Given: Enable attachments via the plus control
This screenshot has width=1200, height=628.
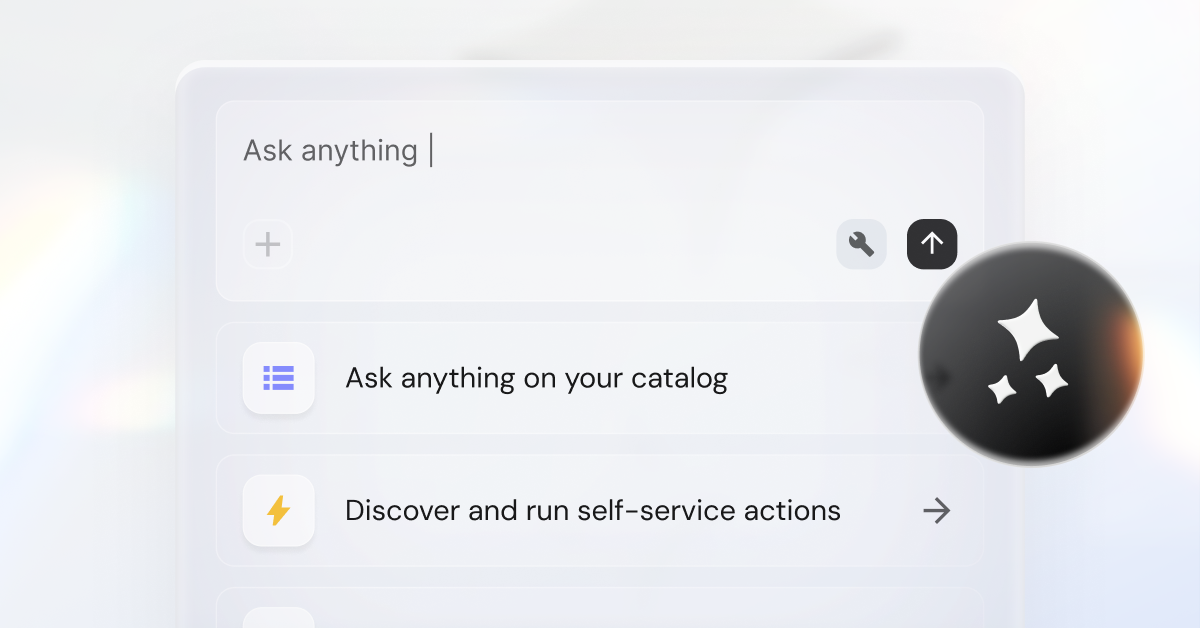Looking at the screenshot, I should point(267,244).
